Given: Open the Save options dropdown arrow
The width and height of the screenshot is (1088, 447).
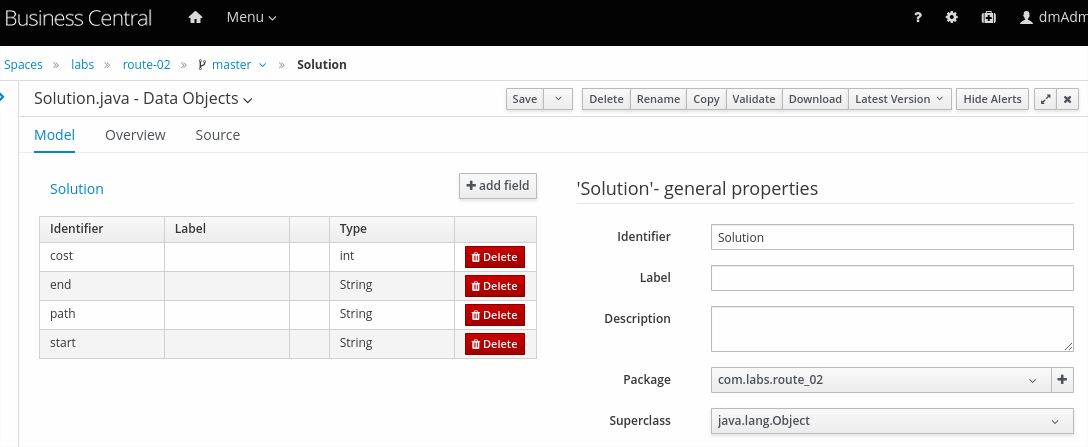Looking at the screenshot, I should click(x=558, y=99).
